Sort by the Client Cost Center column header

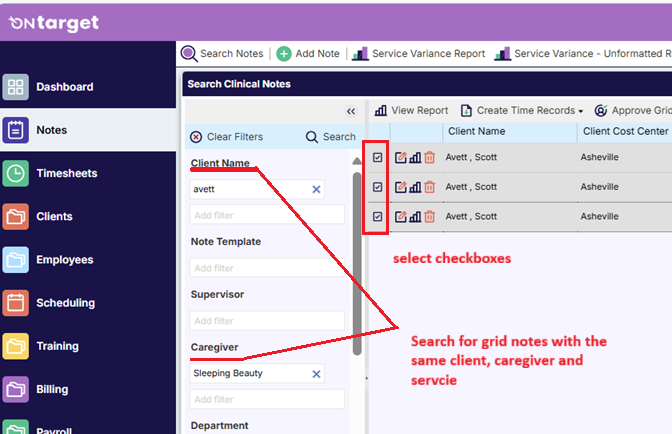[625, 132]
